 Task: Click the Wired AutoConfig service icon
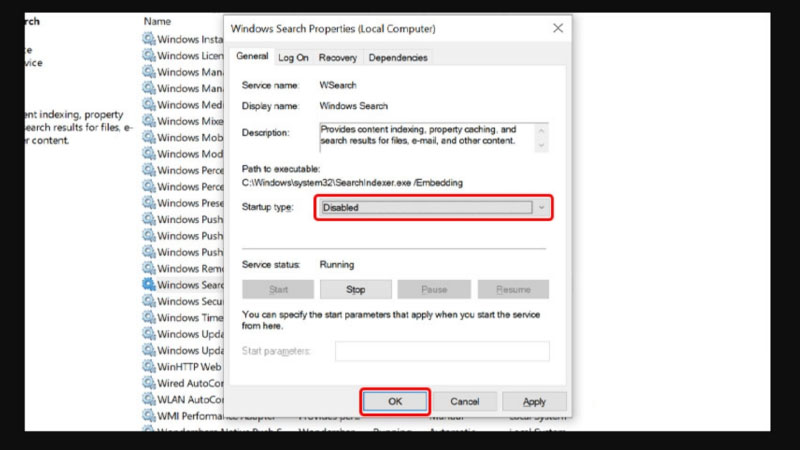tap(149, 382)
